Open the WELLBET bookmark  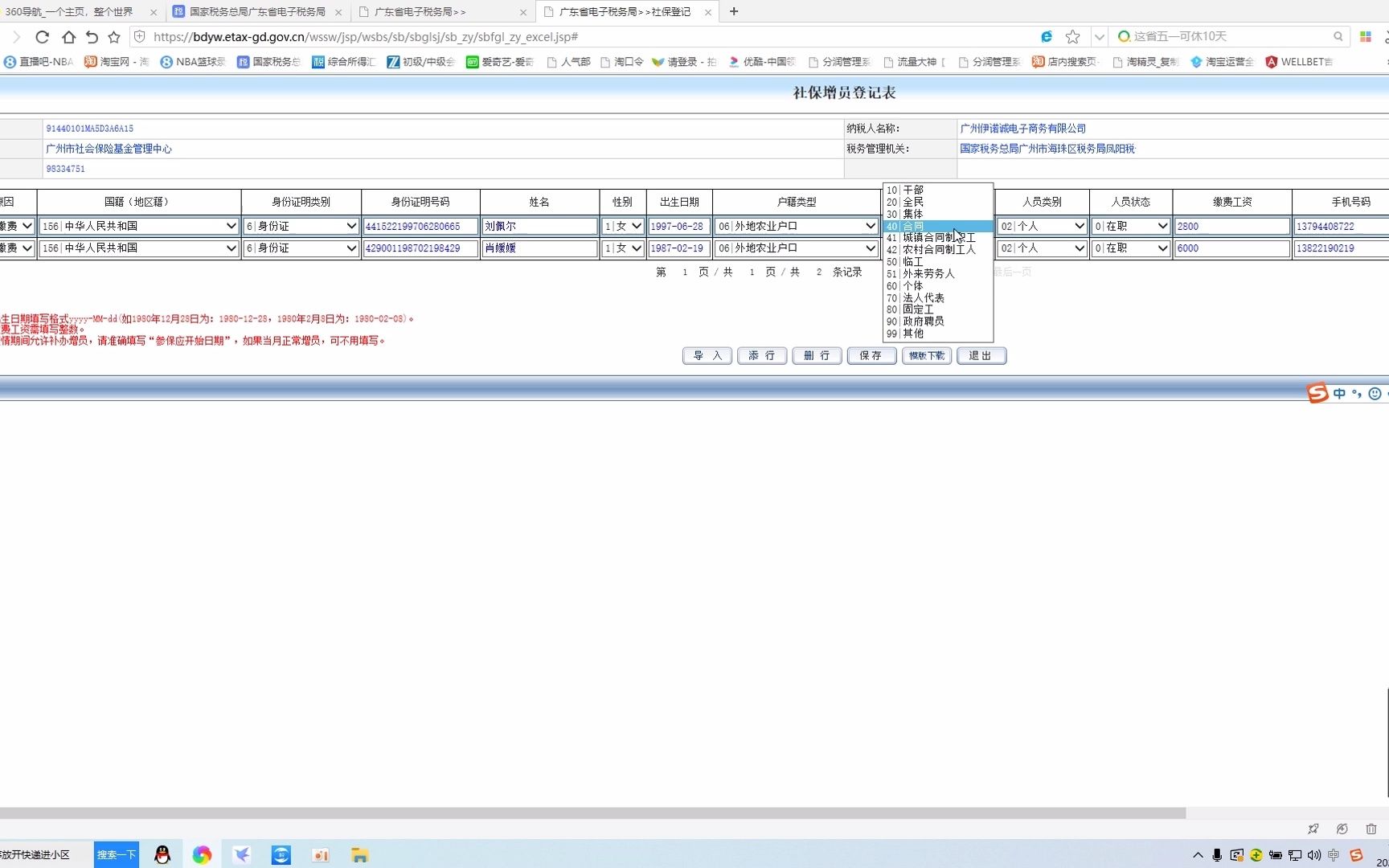tap(1299, 62)
